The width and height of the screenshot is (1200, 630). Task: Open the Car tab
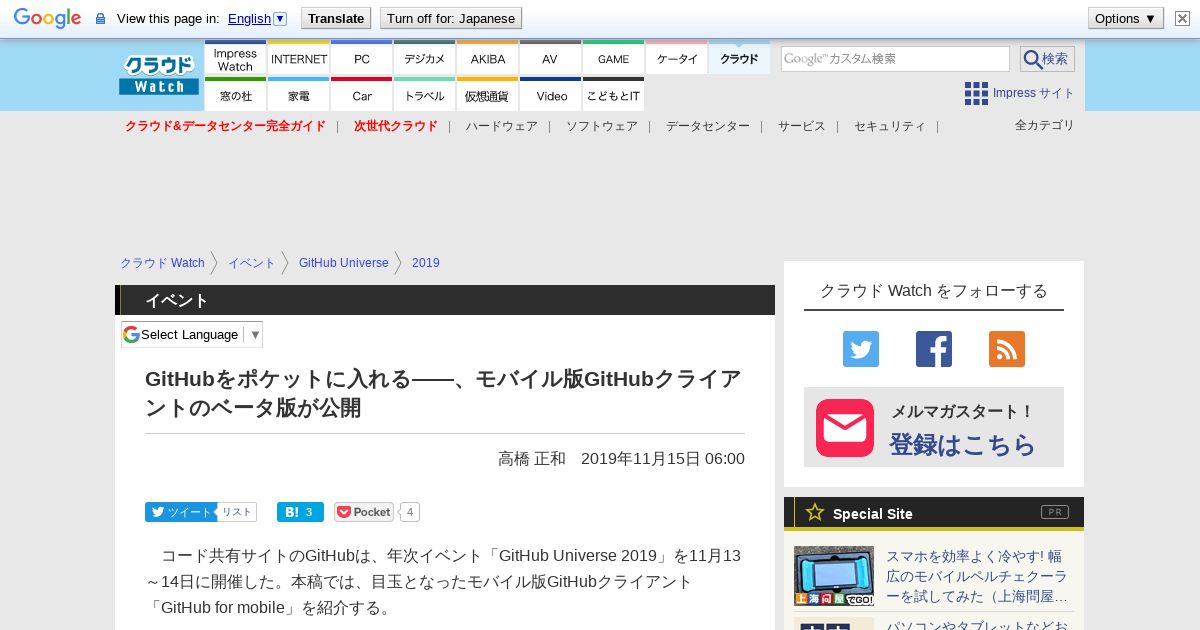click(361, 95)
